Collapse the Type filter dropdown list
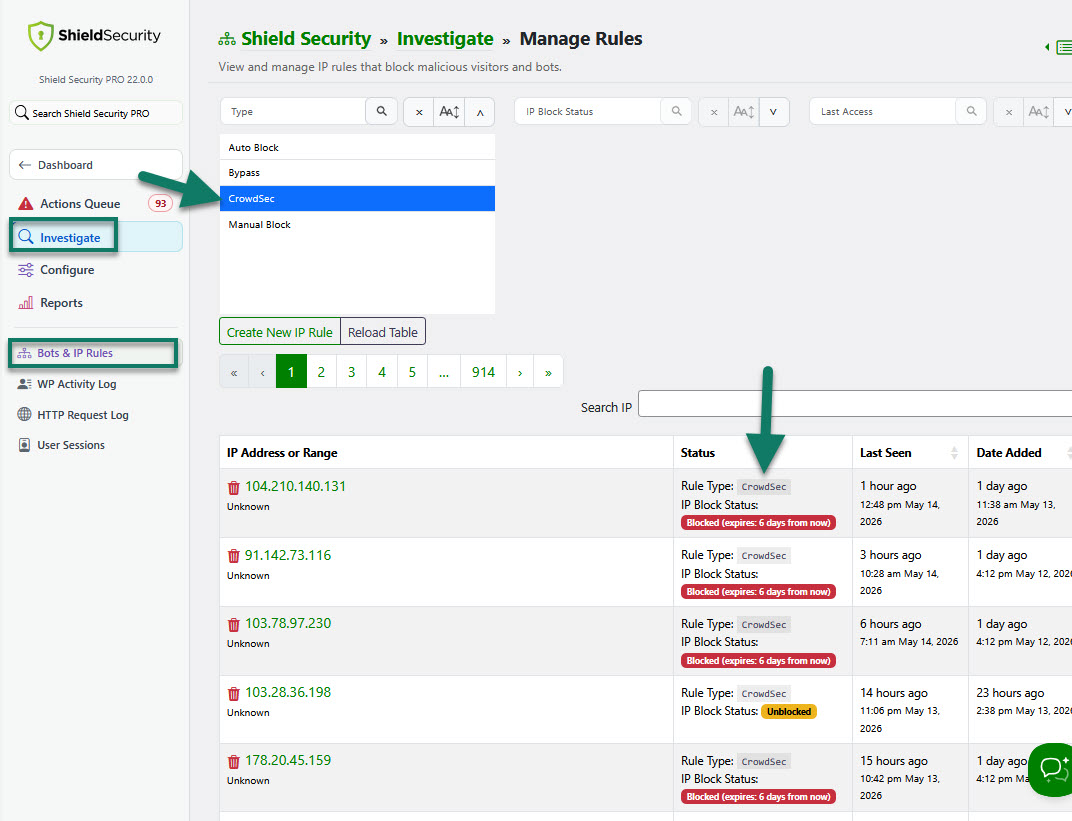The height and width of the screenshot is (821, 1072). tap(480, 112)
